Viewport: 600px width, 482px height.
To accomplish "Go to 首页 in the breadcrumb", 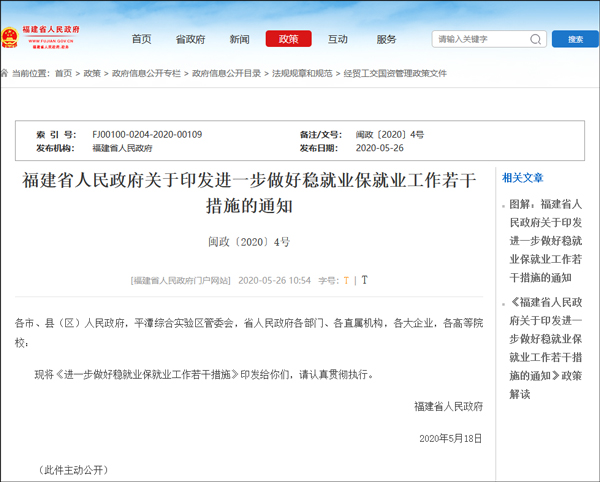I will click(x=64, y=73).
